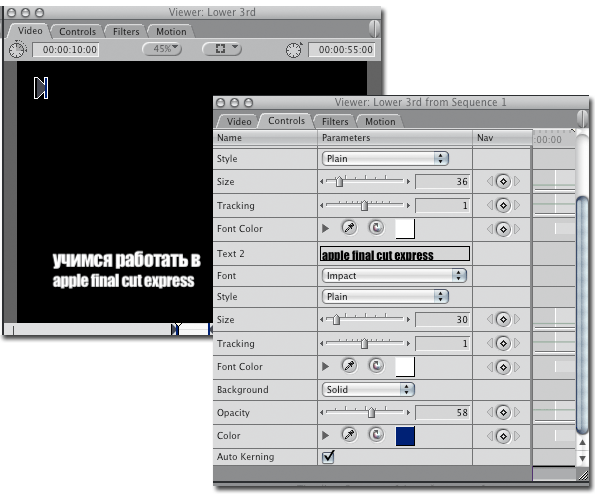This screenshot has width=595, height=498.
Task: Expand the first Font Color disclosure triangle
Action: pos(325,229)
